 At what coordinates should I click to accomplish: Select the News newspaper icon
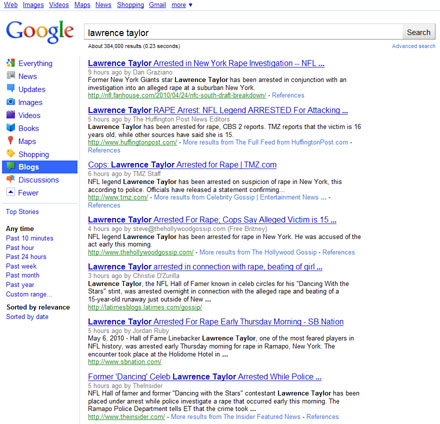point(11,76)
